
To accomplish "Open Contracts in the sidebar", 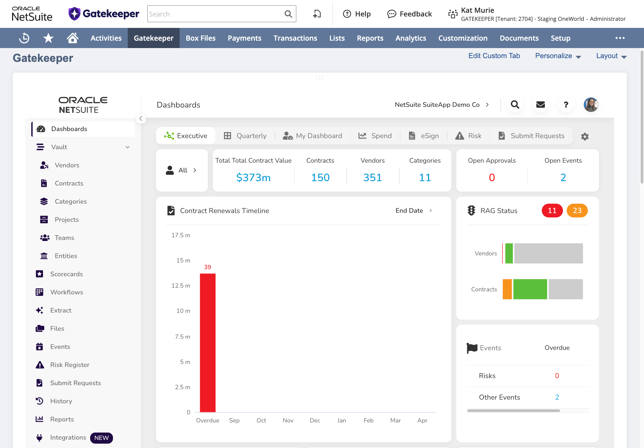I will pos(69,183).
